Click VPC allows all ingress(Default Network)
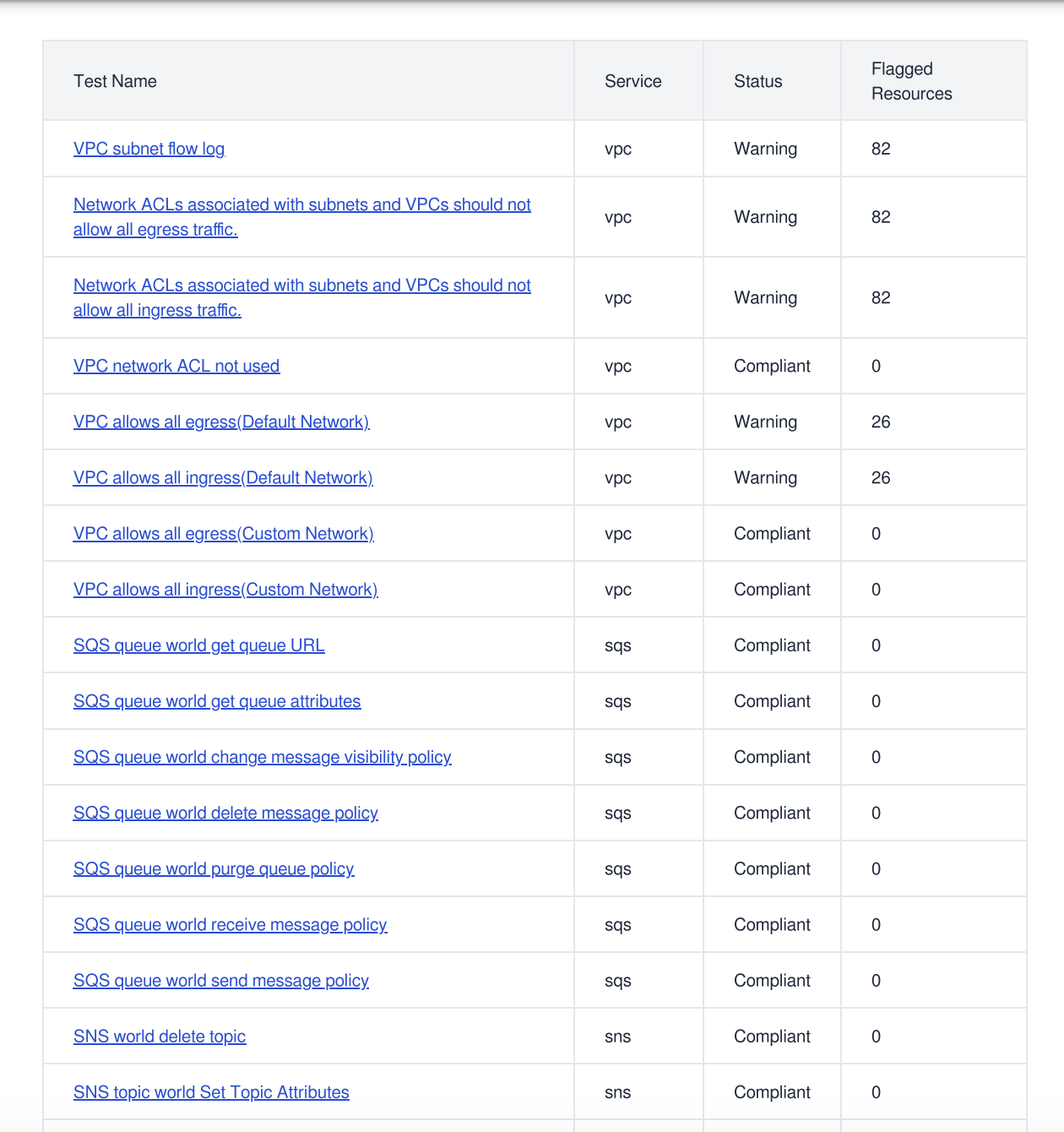The height and width of the screenshot is (1132, 1064). pyautogui.click(x=223, y=477)
